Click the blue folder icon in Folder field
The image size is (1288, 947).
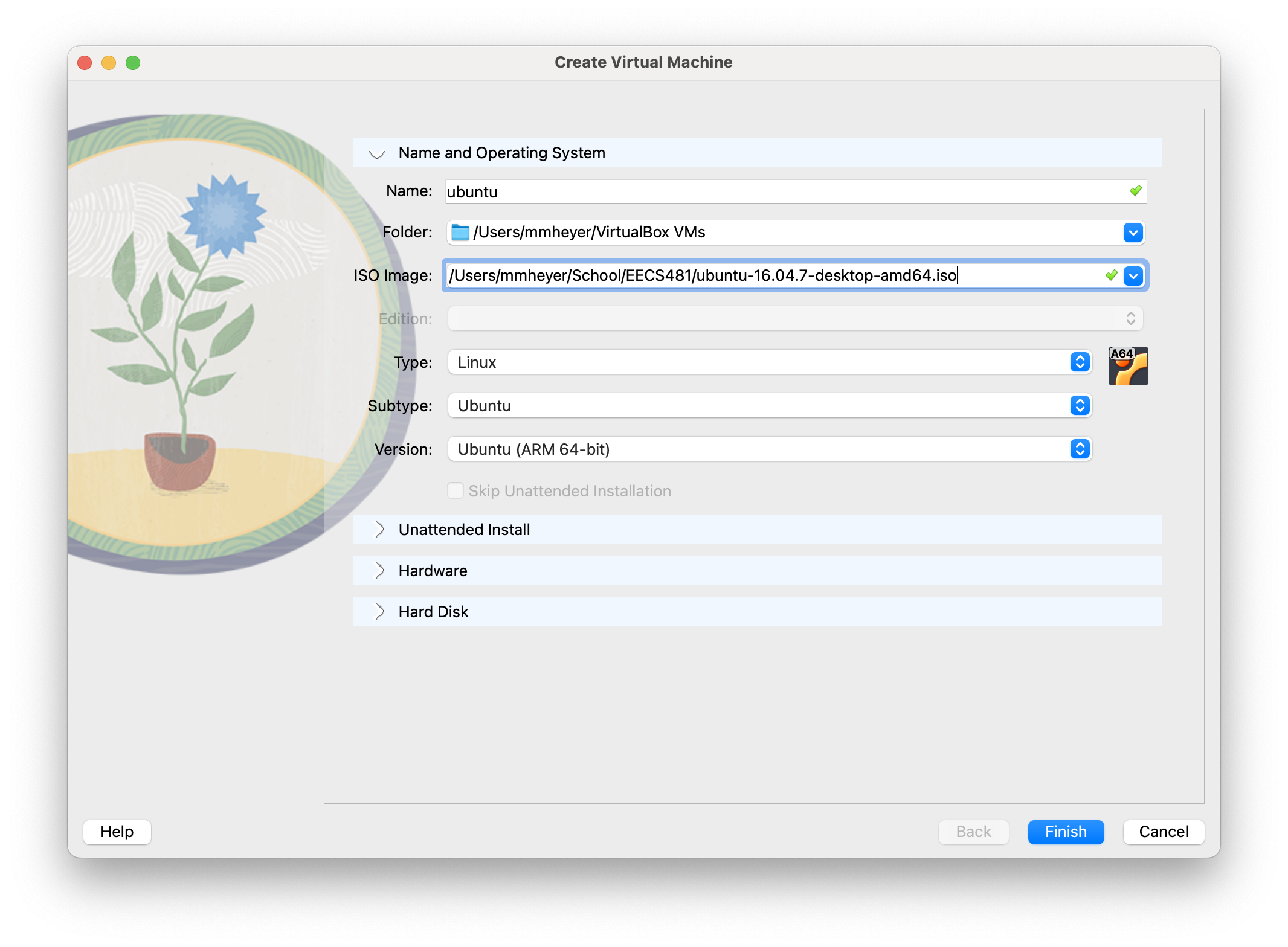point(460,233)
